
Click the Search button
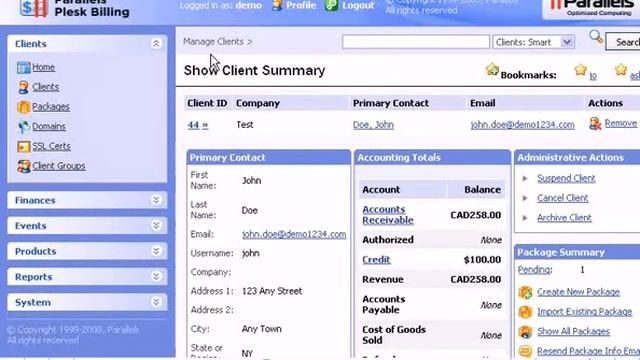tap(623, 42)
